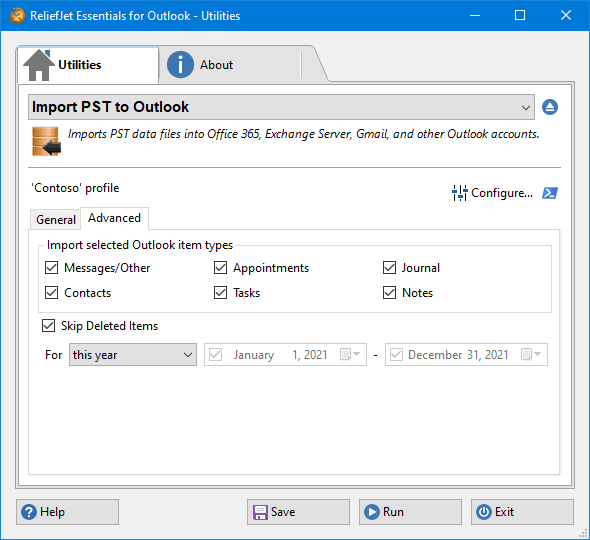Toggle Skip Deleted Items option

pos(49,326)
